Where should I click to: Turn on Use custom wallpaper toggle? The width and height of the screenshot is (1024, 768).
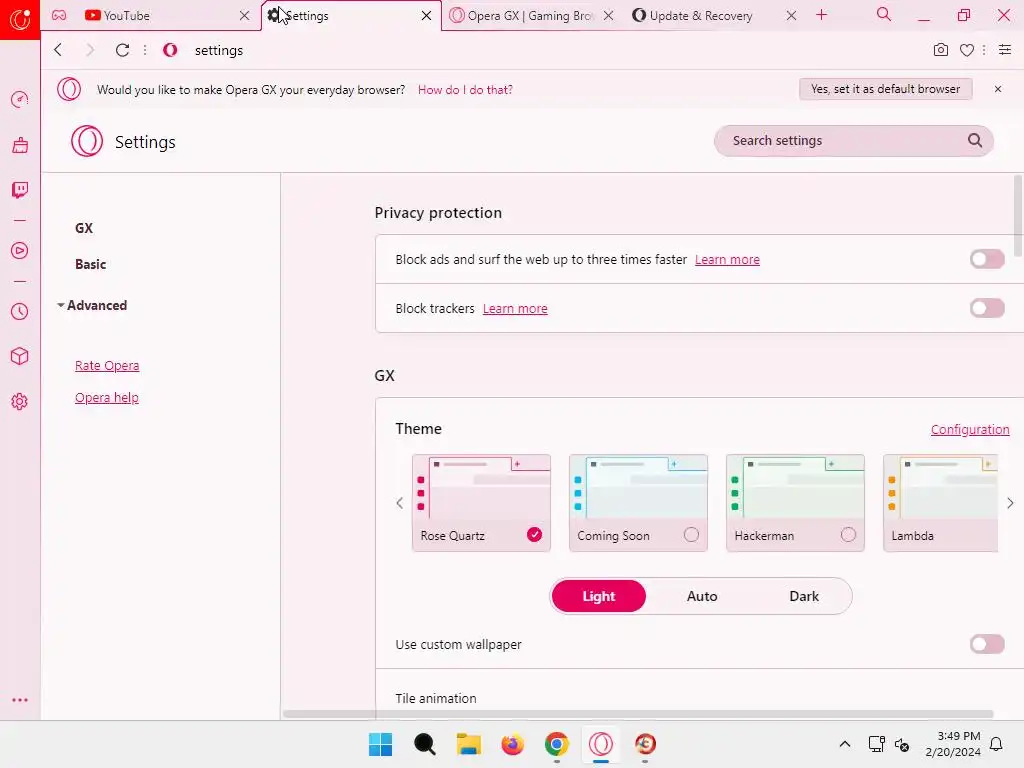987,645
